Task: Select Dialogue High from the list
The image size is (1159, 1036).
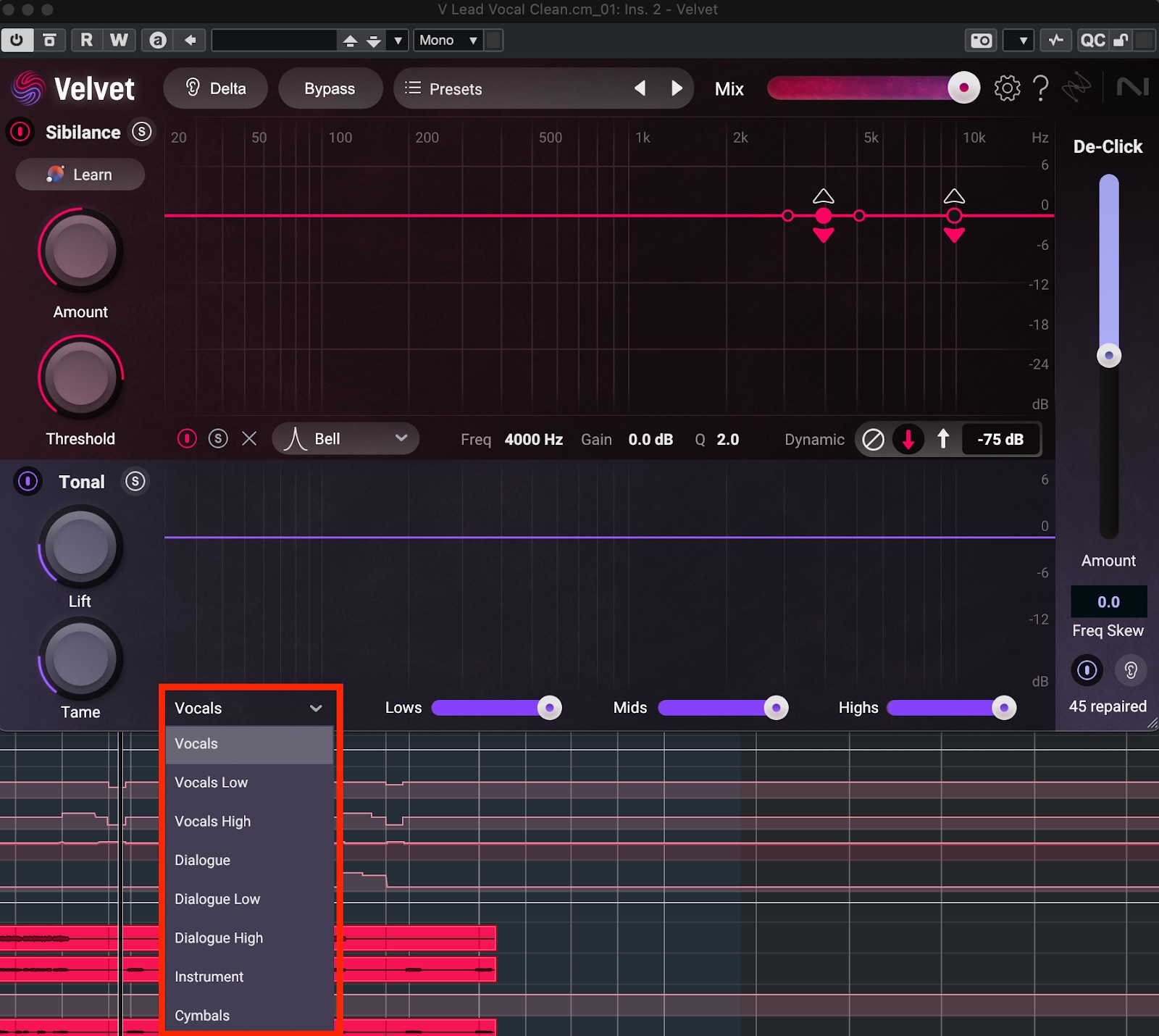Action: click(x=219, y=937)
